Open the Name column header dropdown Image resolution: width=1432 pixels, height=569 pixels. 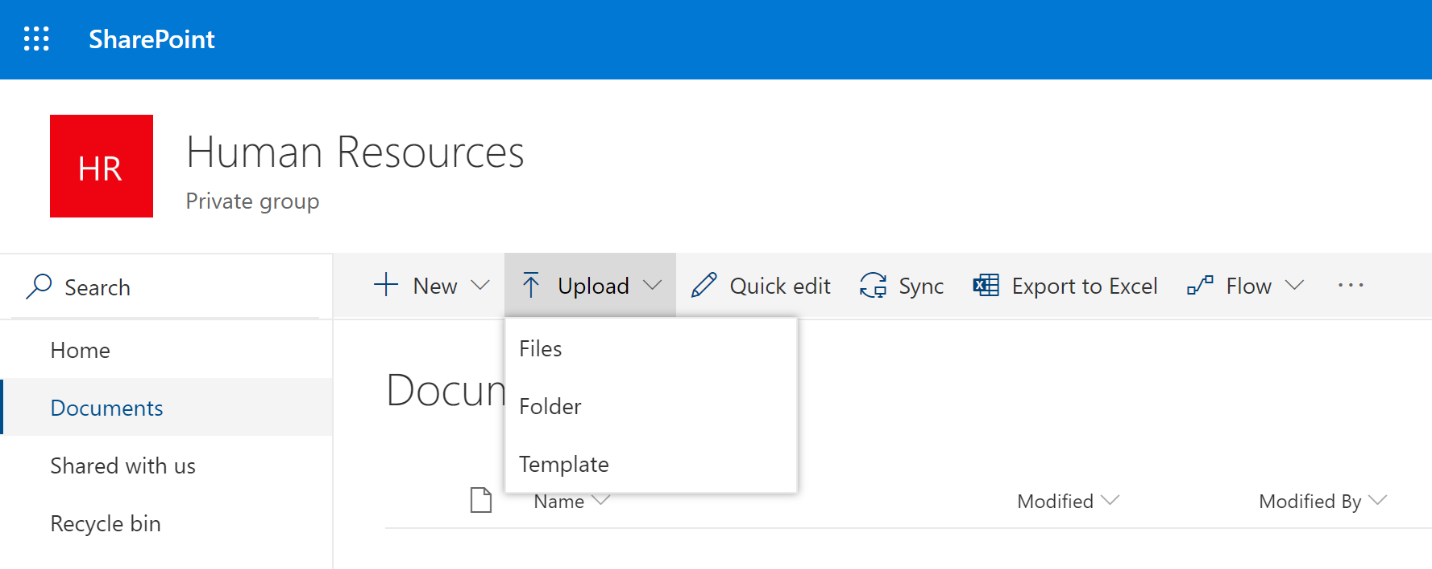(x=572, y=501)
